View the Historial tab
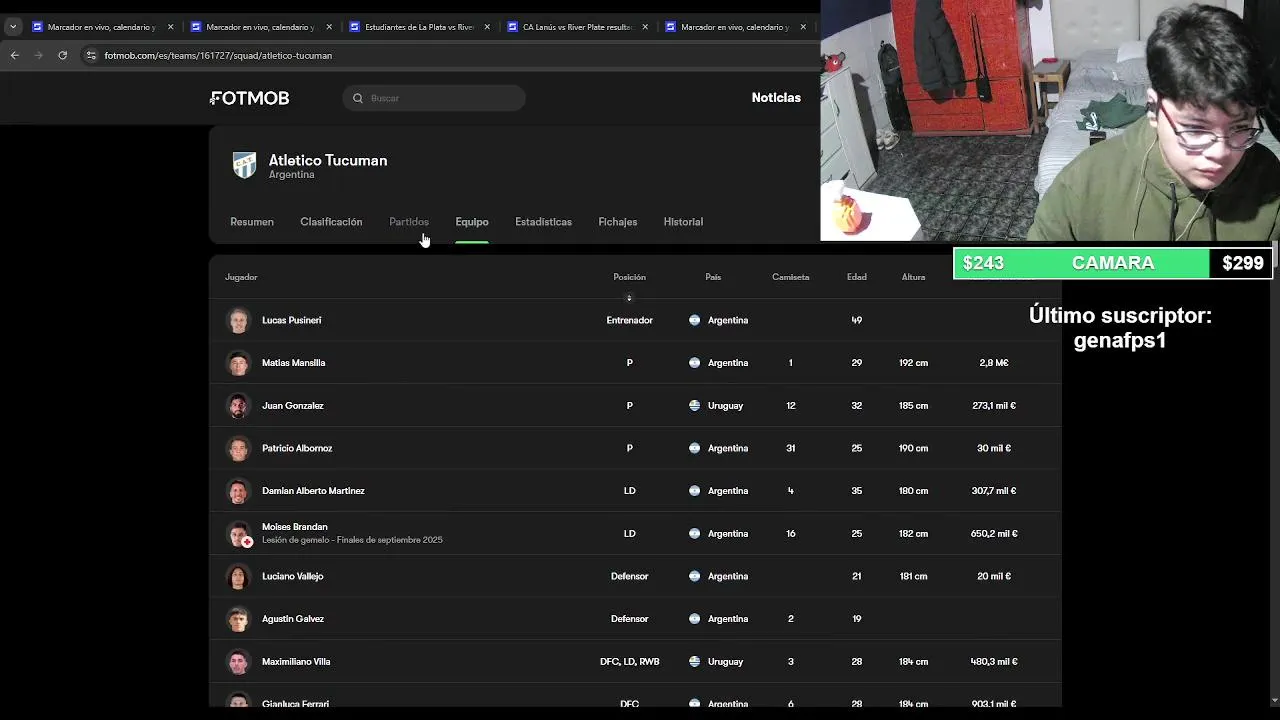Viewport: 1280px width, 720px height. tap(683, 222)
